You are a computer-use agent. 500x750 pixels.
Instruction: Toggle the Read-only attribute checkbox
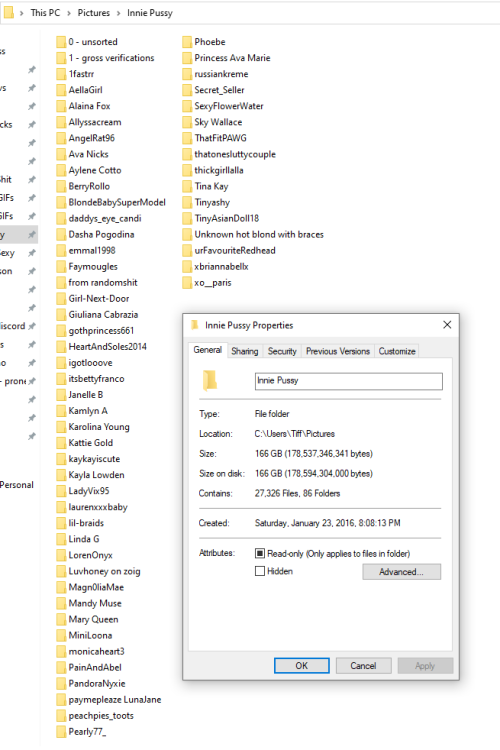(260, 553)
